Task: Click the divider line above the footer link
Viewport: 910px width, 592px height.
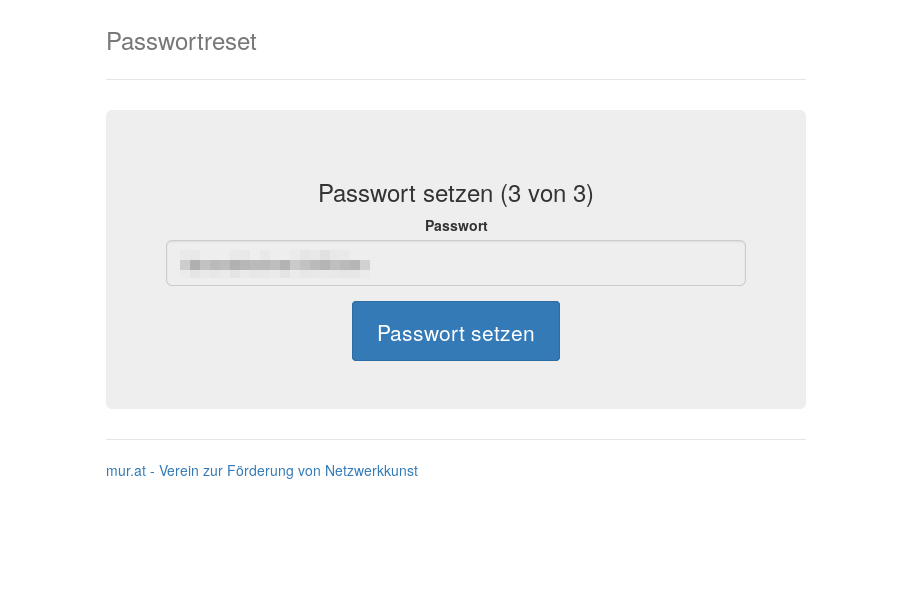Action: [x=455, y=439]
